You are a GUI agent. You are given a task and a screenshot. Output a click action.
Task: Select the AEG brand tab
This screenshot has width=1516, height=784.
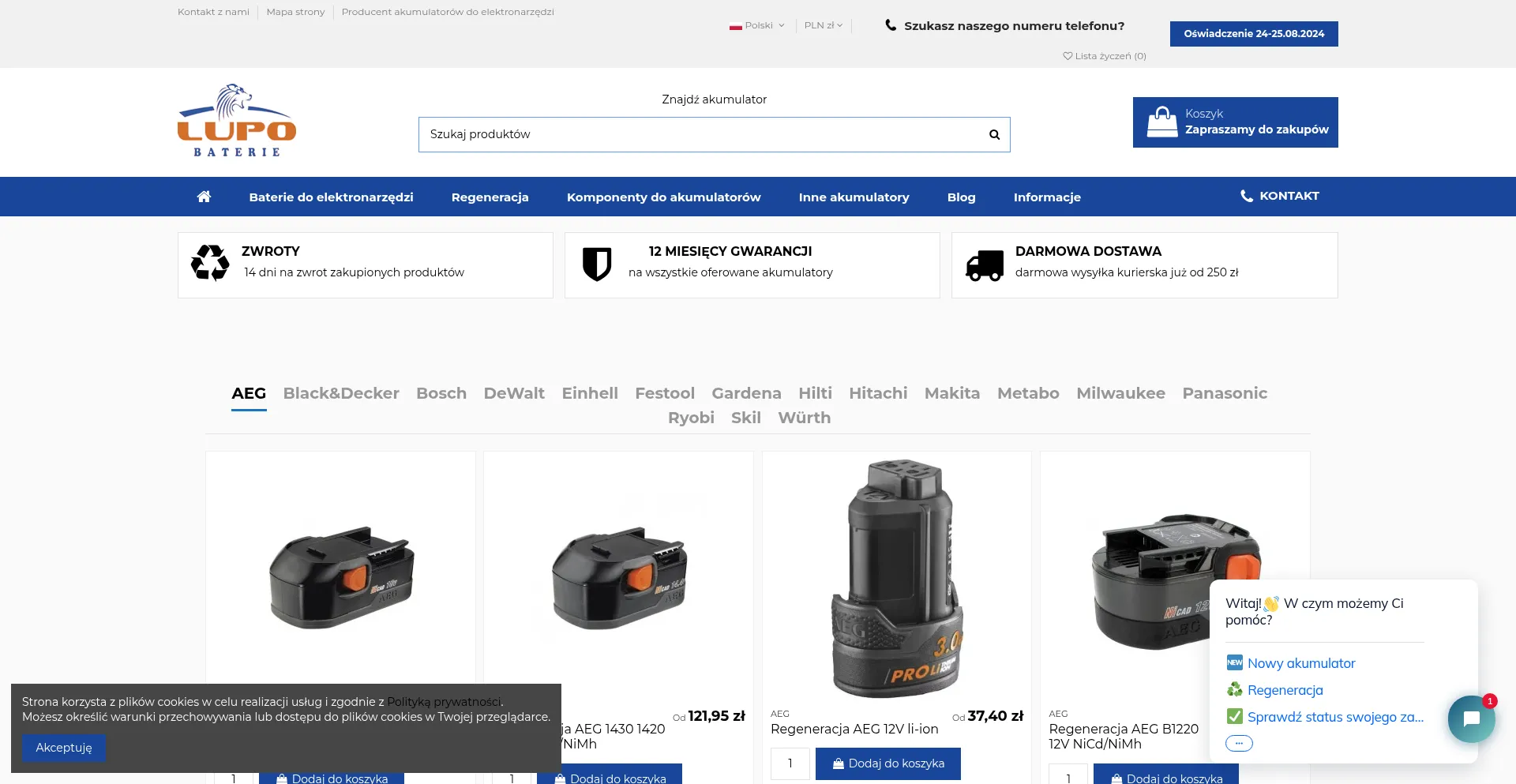(x=249, y=393)
